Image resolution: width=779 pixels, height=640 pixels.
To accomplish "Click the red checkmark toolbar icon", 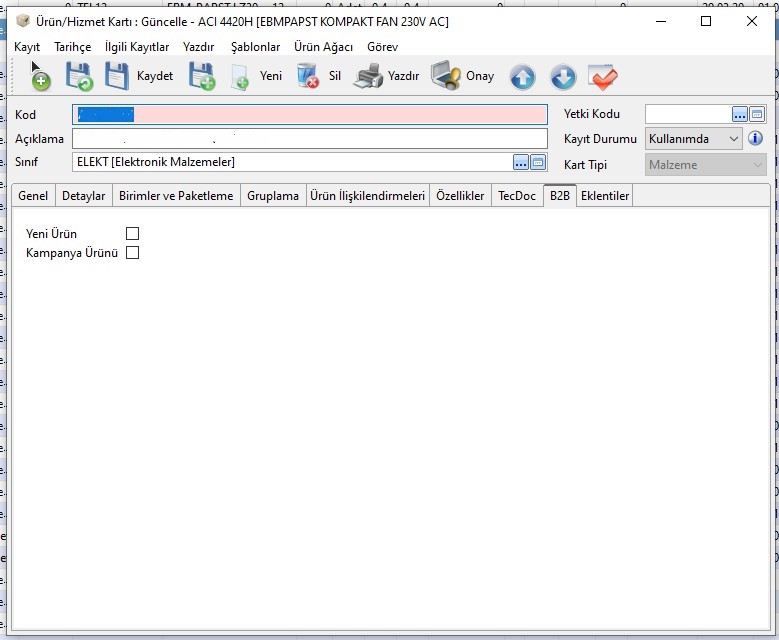I will tap(603, 77).
